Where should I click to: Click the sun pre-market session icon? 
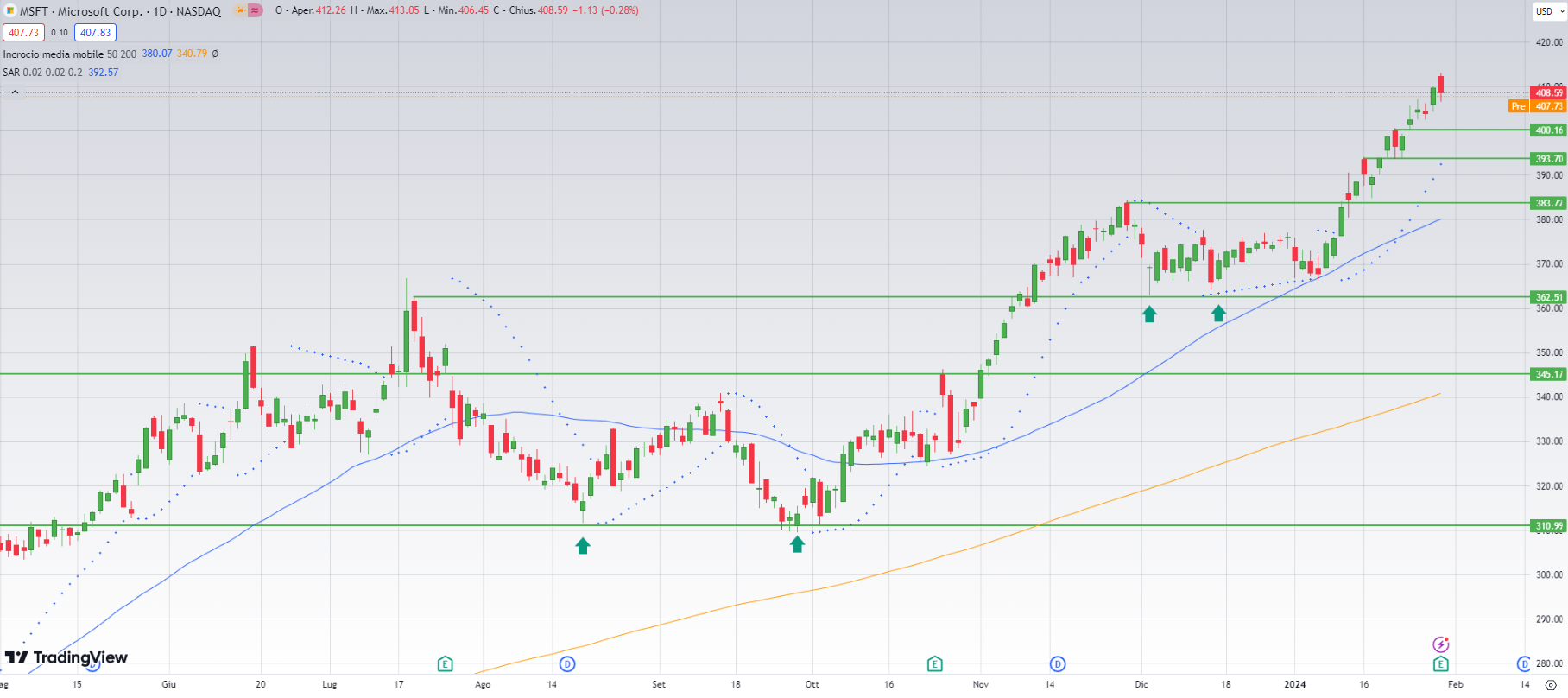239,10
